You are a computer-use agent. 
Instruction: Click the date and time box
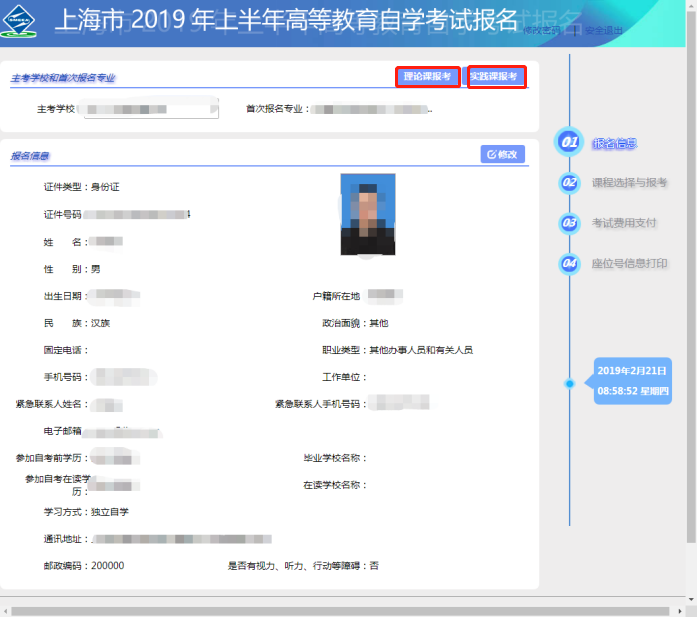pos(633,381)
